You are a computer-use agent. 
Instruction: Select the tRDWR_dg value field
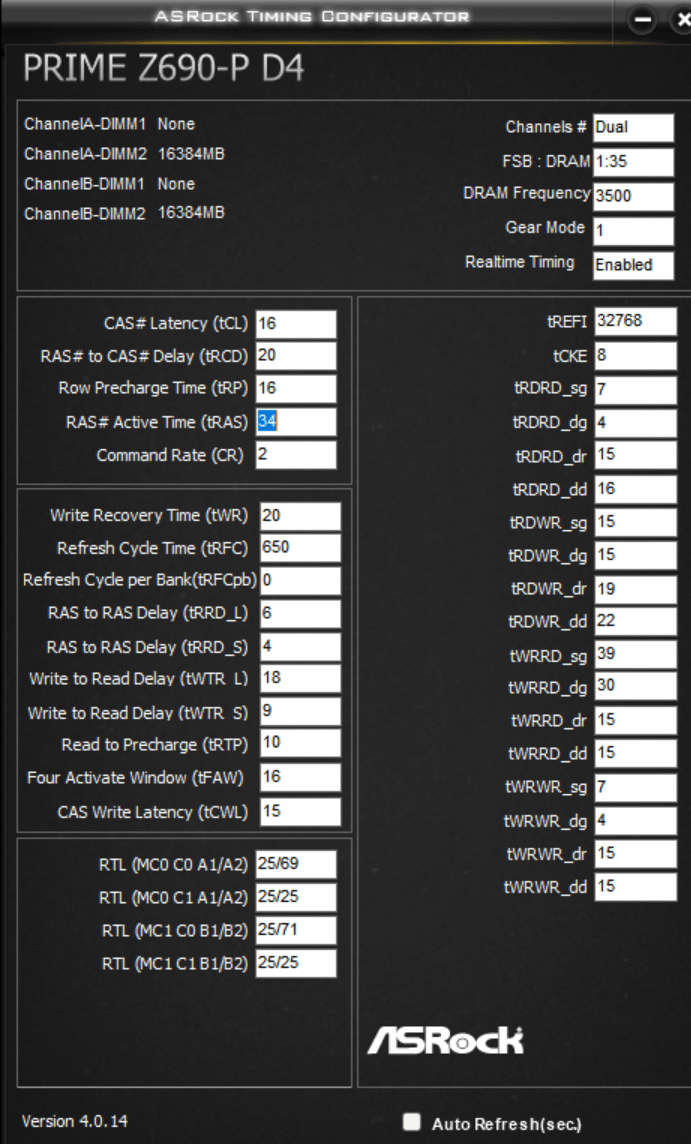click(636, 556)
